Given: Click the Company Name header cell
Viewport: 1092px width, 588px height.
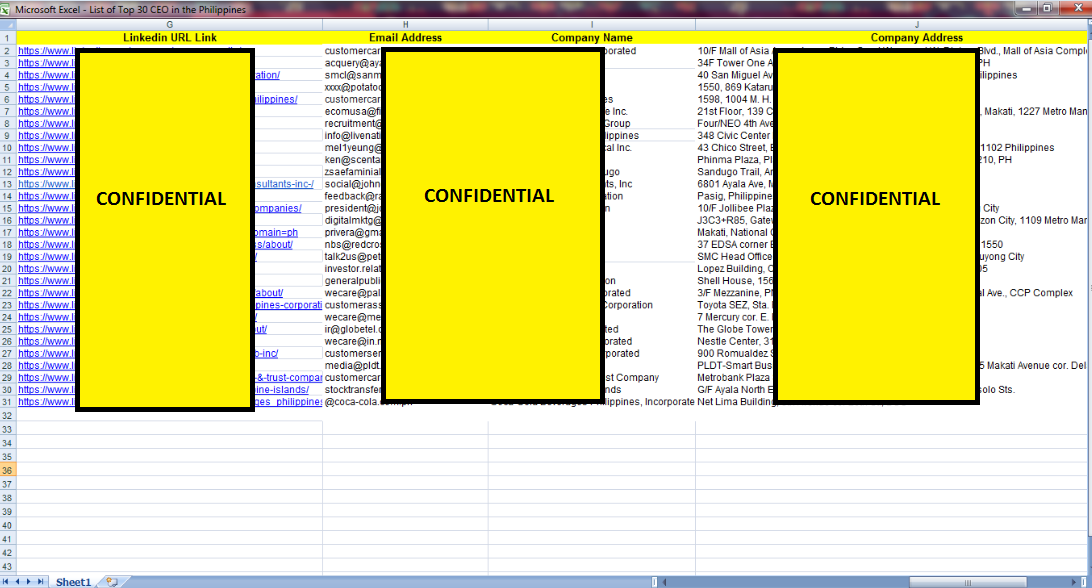Looking at the screenshot, I should pos(591,38).
